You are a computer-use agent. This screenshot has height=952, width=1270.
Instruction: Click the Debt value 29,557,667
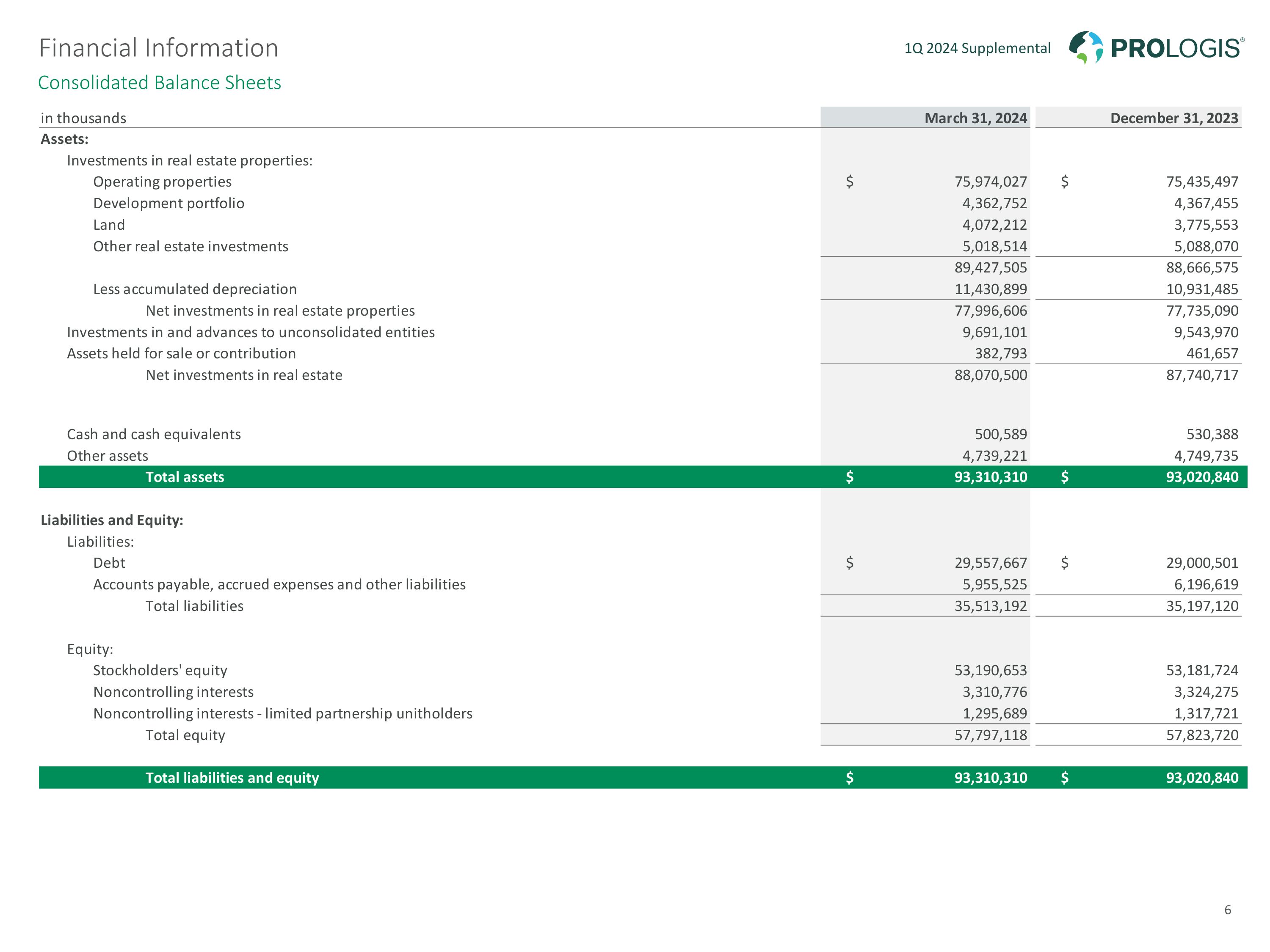pyautogui.click(x=991, y=563)
